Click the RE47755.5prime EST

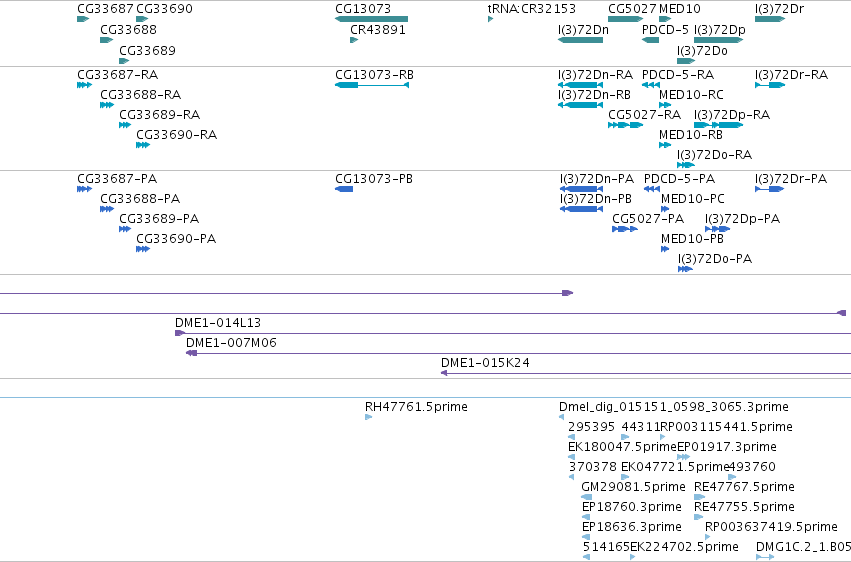(698, 517)
